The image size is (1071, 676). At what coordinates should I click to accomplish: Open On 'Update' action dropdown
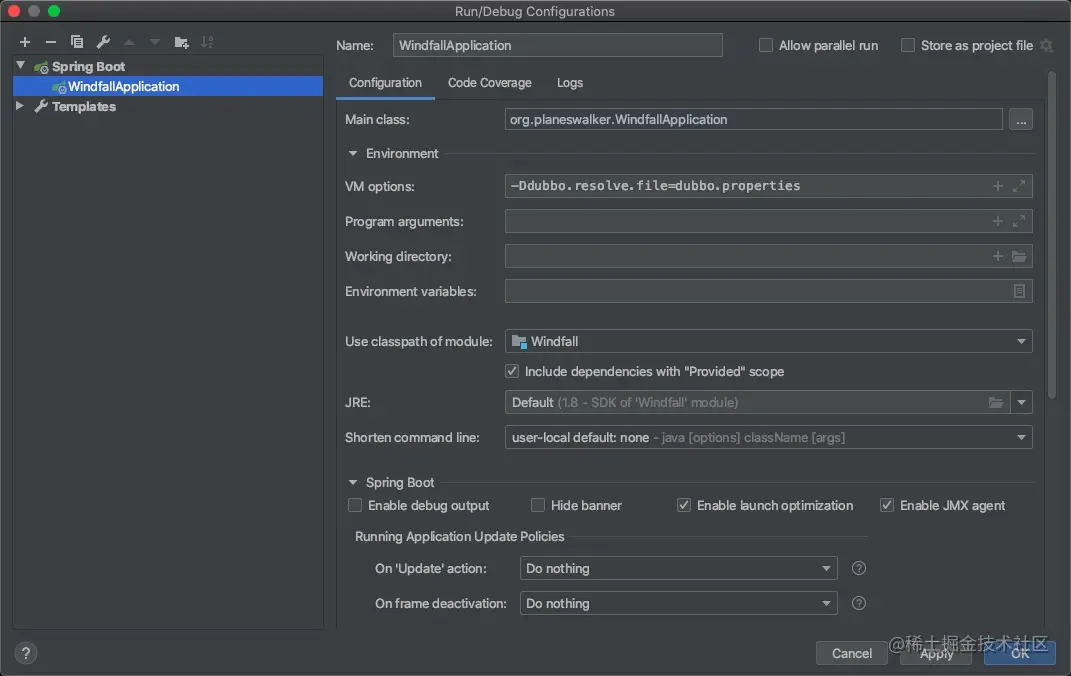(x=678, y=568)
